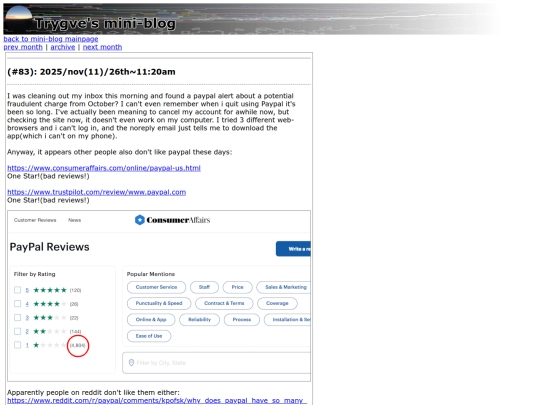Select the 'Reliability' mention chip

pos(199,320)
